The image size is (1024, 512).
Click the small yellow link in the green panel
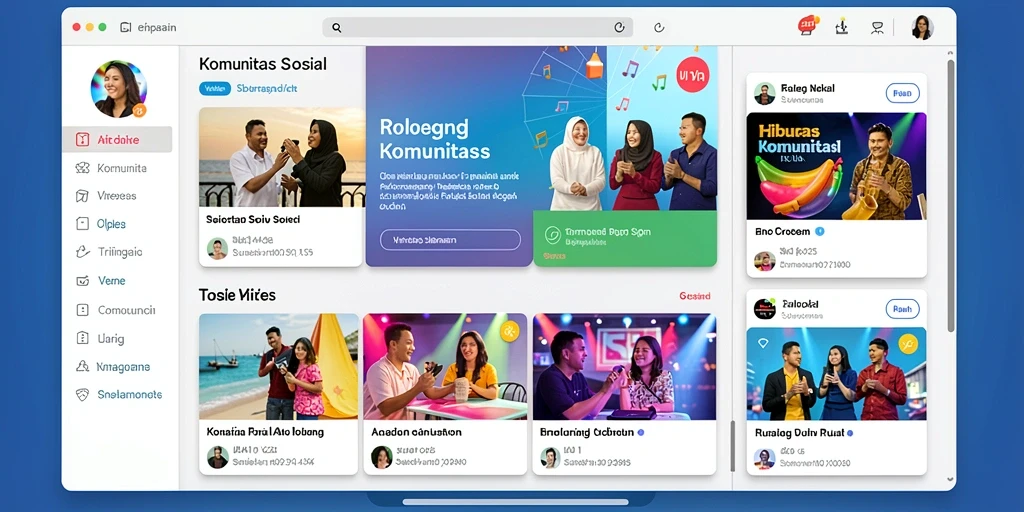(x=554, y=257)
